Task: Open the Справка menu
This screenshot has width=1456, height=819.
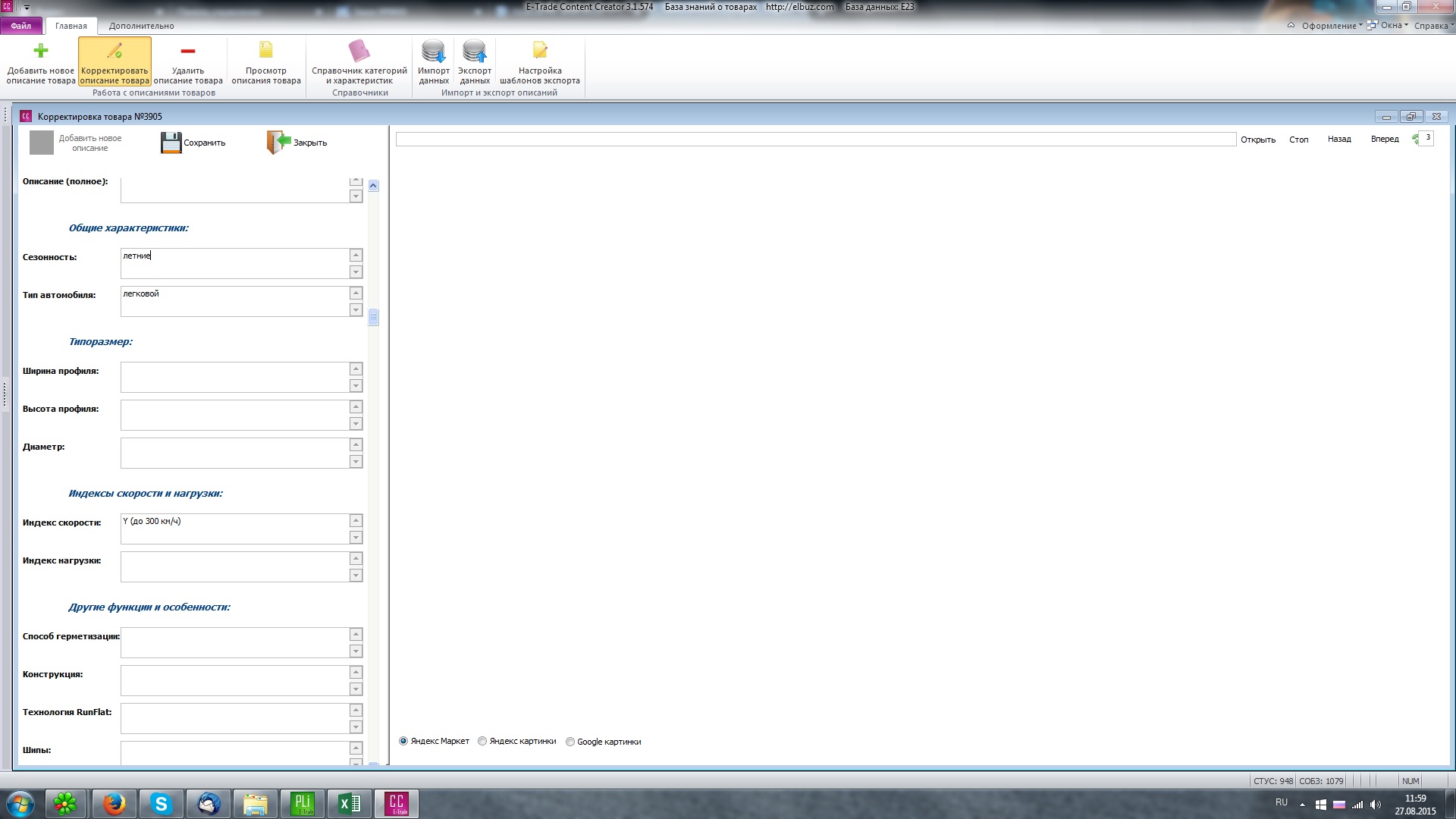Action: [x=1433, y=26]
